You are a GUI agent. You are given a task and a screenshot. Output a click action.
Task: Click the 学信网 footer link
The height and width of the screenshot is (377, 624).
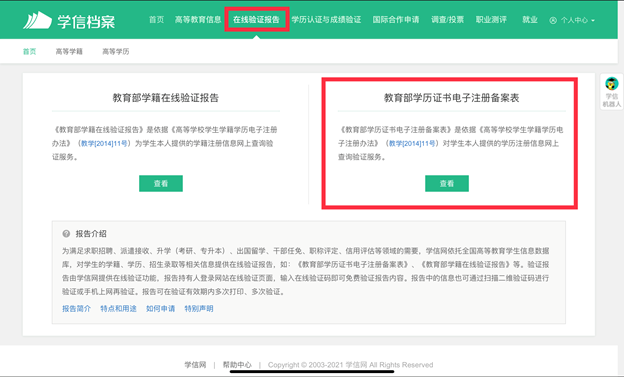point(195,365)
